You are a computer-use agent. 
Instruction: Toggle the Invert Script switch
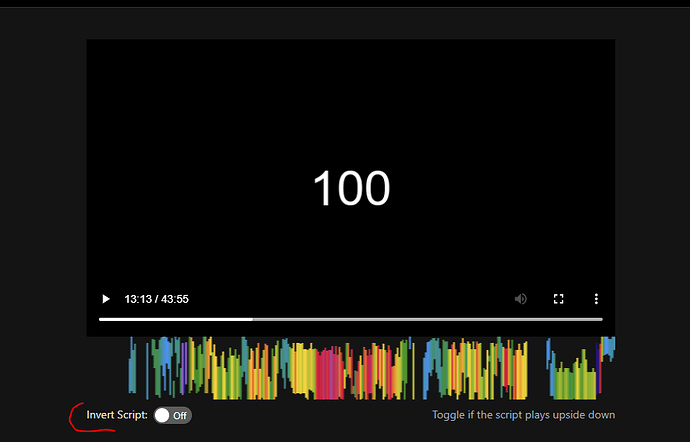[172, 415]
